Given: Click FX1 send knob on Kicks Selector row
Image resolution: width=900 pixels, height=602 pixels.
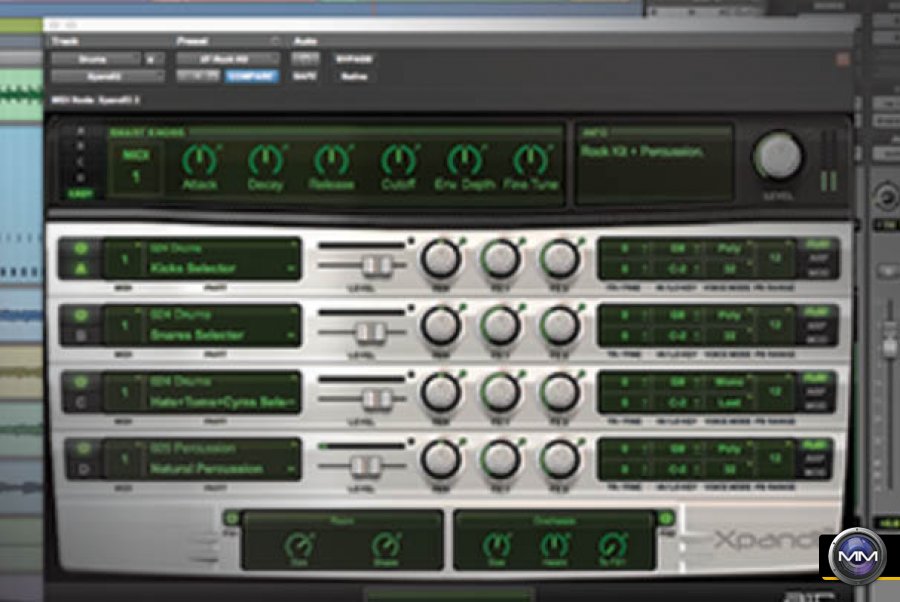Looking at the screenshot, I should pos(500,259).
